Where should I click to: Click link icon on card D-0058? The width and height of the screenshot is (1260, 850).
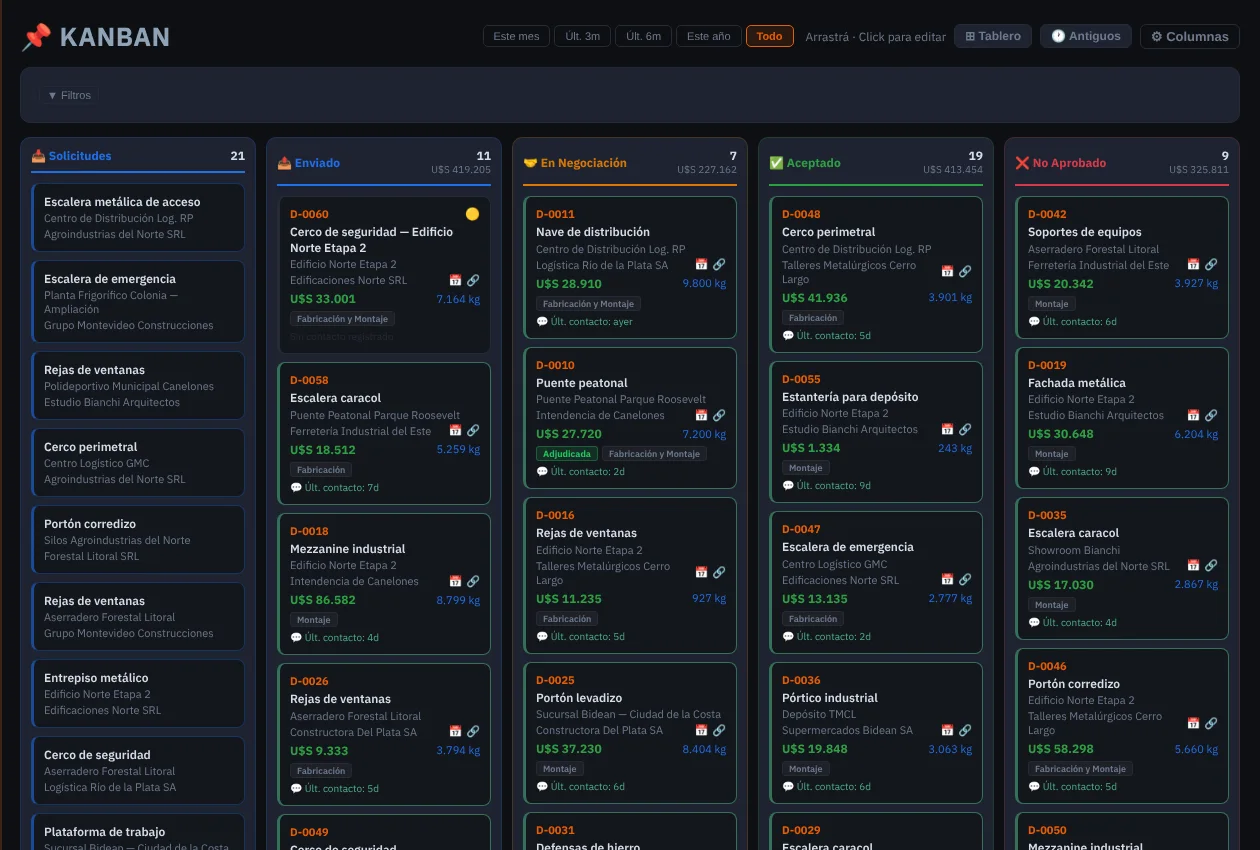tap(473, 430)
